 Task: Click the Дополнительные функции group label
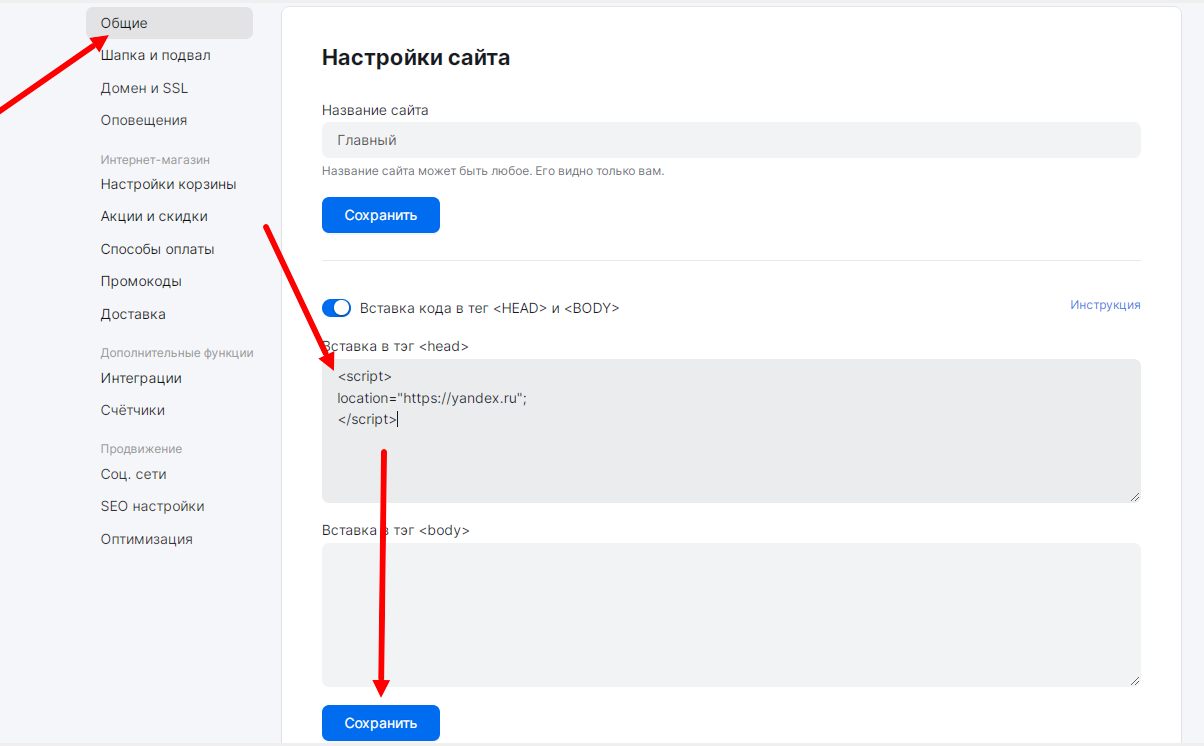pyautogui.click(x=177, y=353)
